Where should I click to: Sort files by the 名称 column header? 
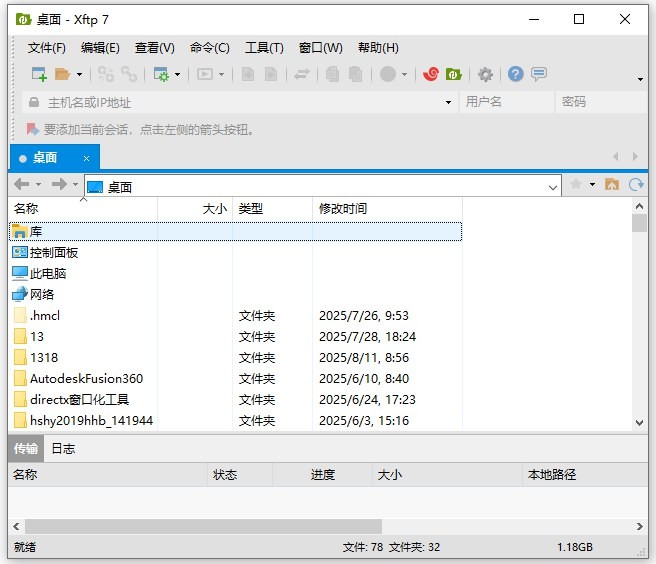(83, 208)
